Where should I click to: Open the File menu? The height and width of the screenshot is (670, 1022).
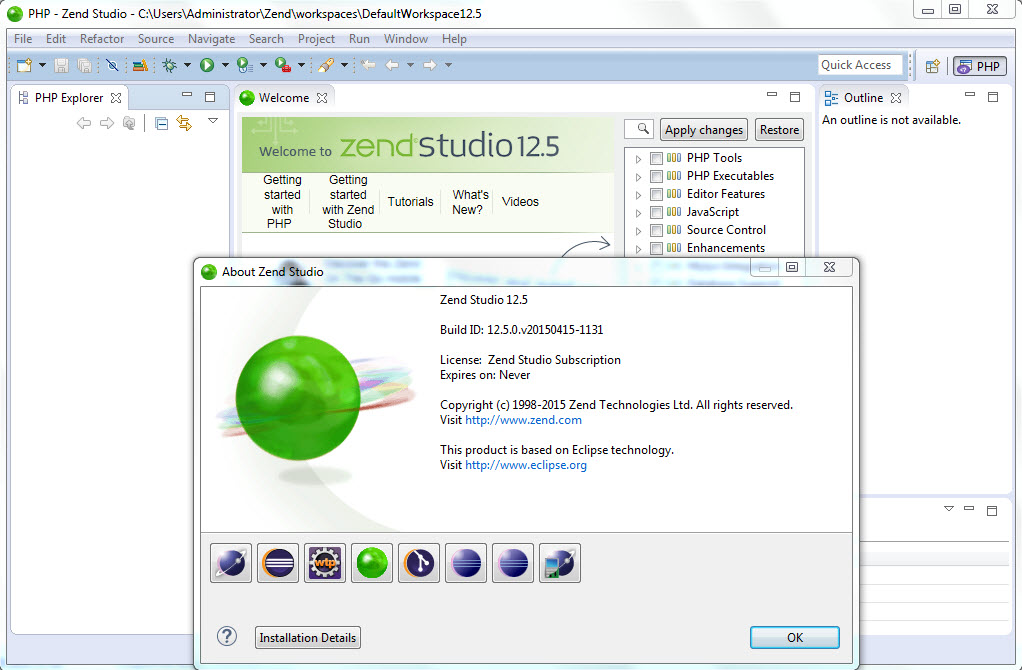[23, 39]
